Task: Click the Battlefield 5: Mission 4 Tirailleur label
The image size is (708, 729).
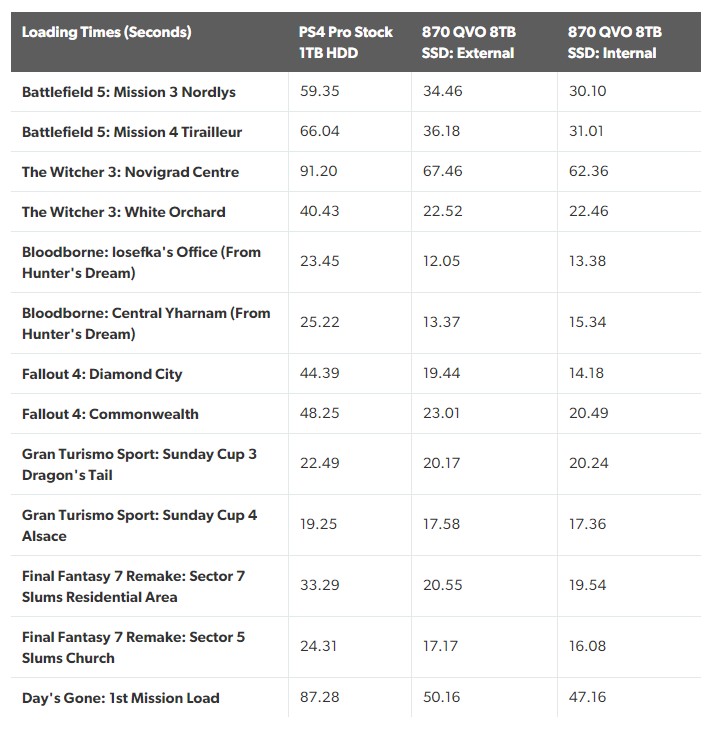Action: 132,132
